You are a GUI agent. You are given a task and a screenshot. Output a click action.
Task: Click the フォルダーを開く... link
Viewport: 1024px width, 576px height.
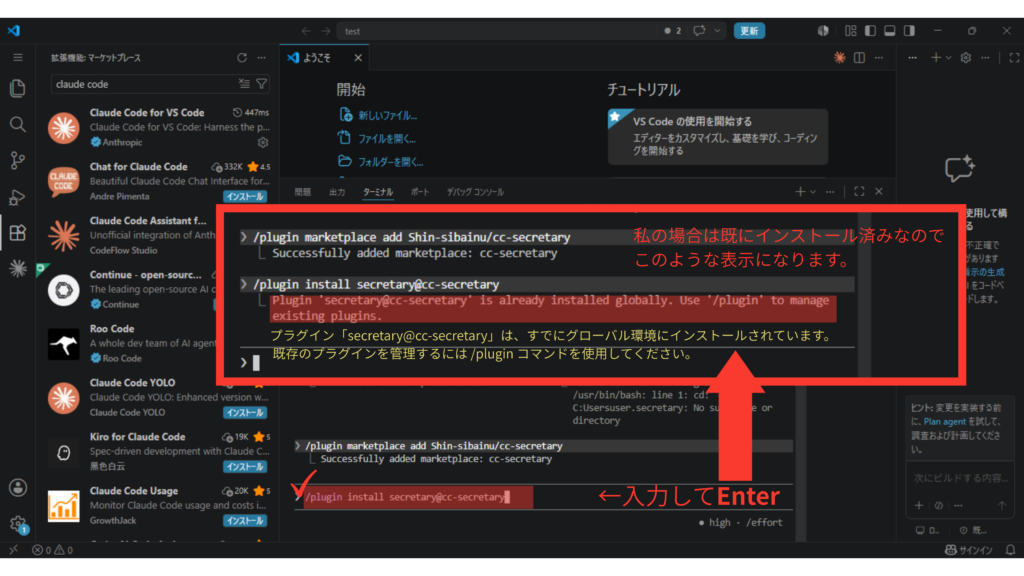point(391,162)
